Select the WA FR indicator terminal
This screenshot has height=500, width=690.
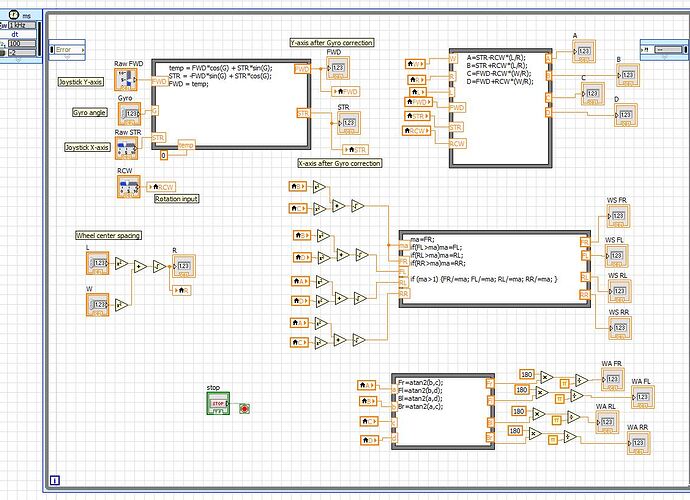[613, 379]
